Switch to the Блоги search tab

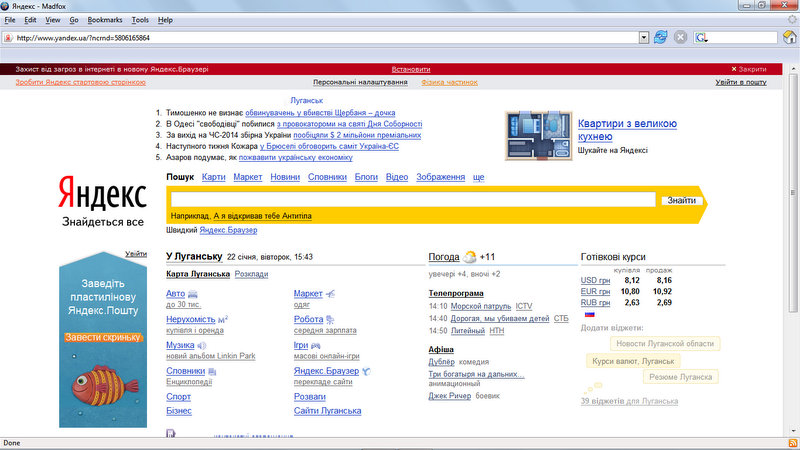coord(366,177)
